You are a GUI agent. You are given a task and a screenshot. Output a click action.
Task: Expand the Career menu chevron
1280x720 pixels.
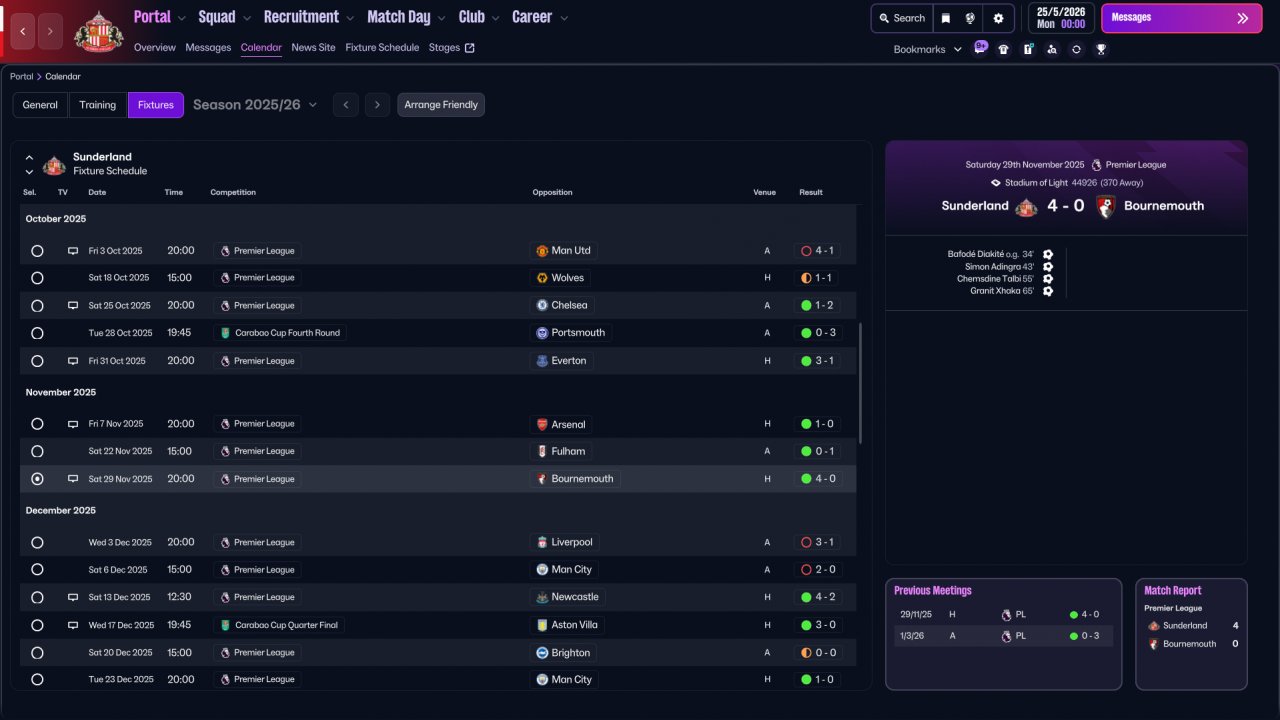[x=564, y=18]
